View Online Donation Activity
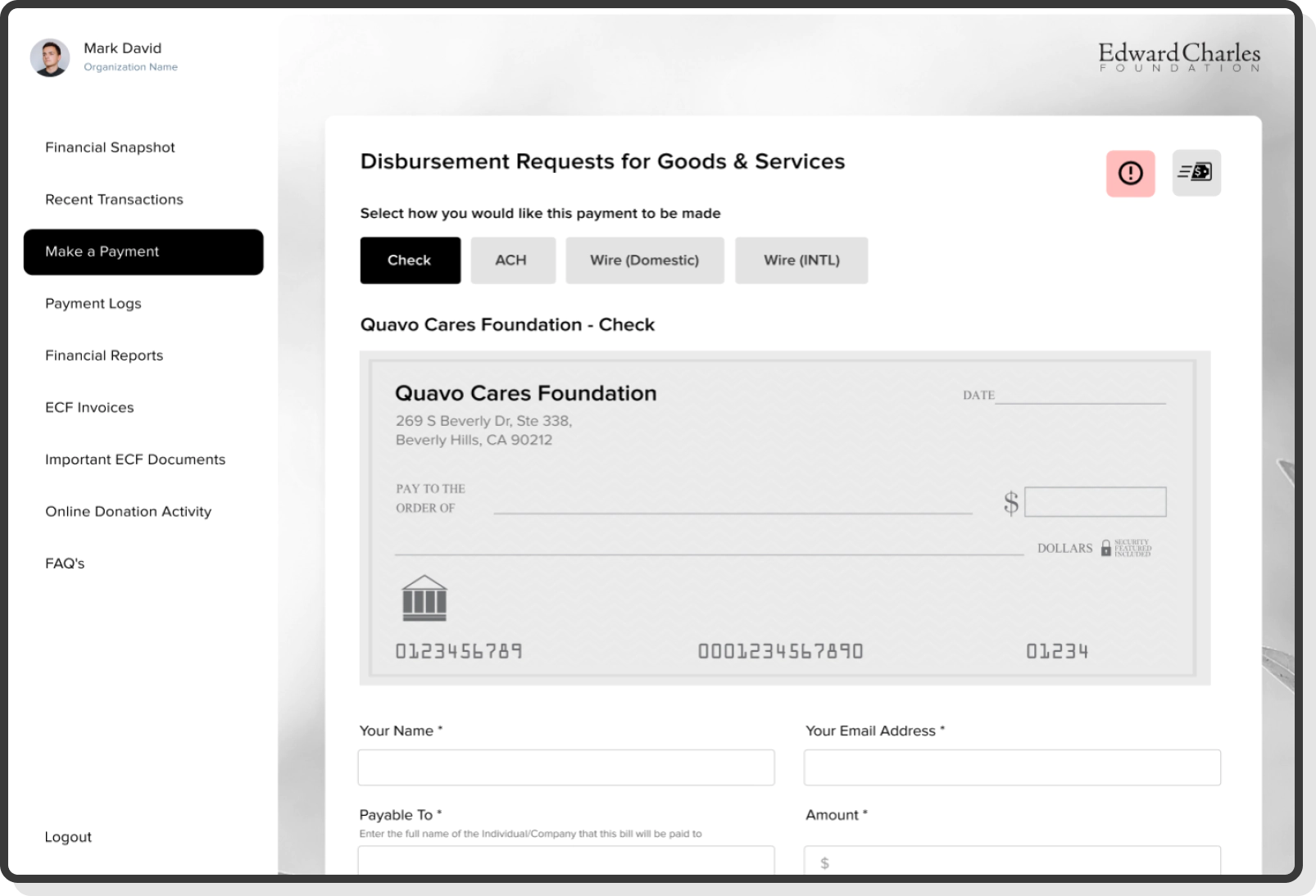Screen dimensions: 1316x896 click(129, 511)
